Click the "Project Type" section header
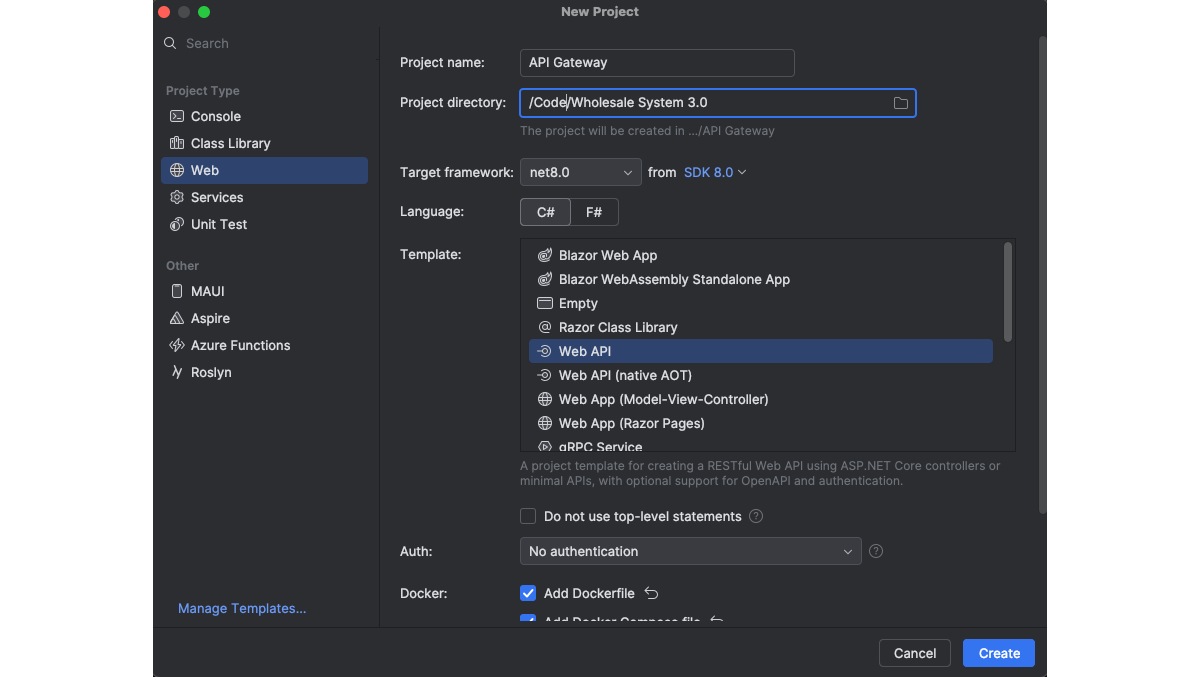 [203, 91]
